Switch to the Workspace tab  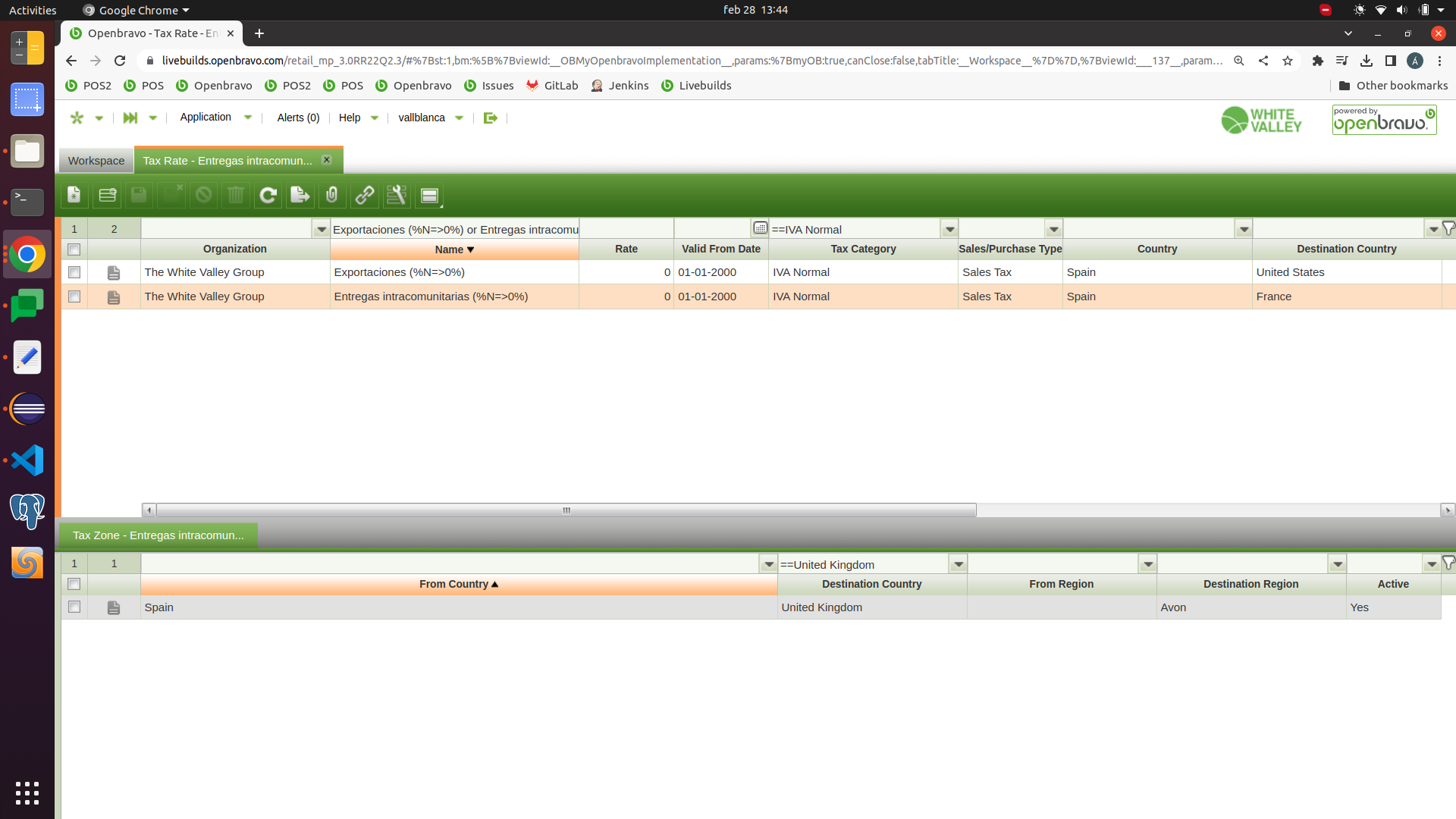point(96,161)
